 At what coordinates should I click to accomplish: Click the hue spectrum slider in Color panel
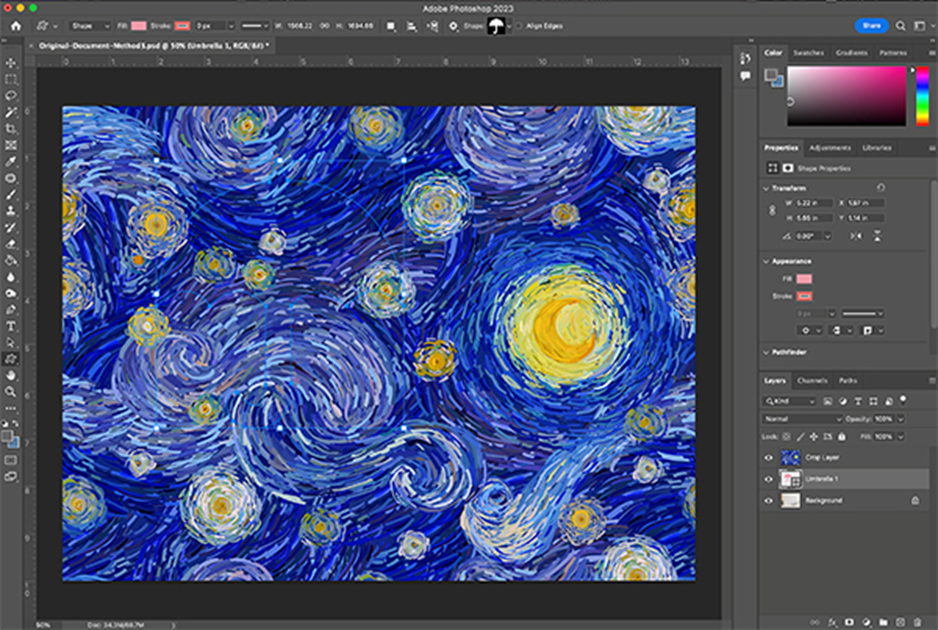(x=922, y=96)
